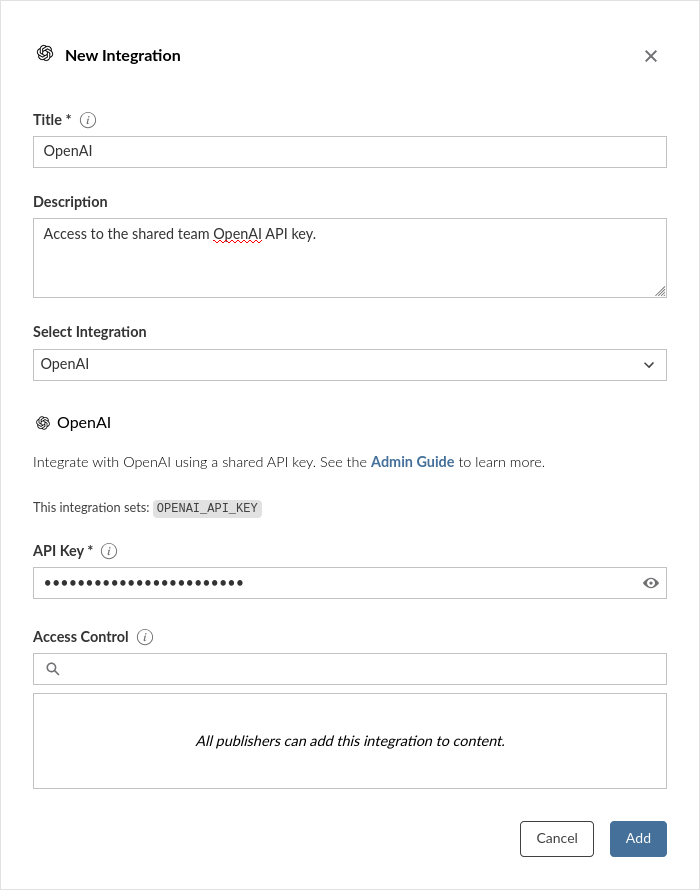Image resolution: width=700 pixels, height=890 pixels.
Task: Open the Admin Guide link
Action: click(x=412, y=463)
